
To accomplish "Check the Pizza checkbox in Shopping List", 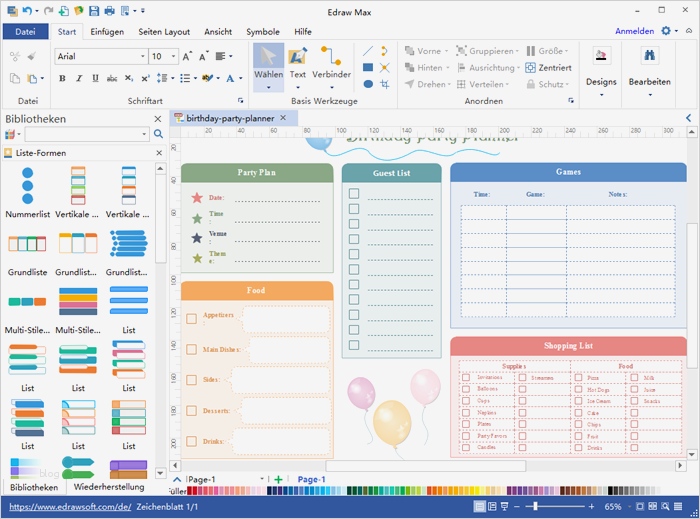I will click(x=579, y=378).
